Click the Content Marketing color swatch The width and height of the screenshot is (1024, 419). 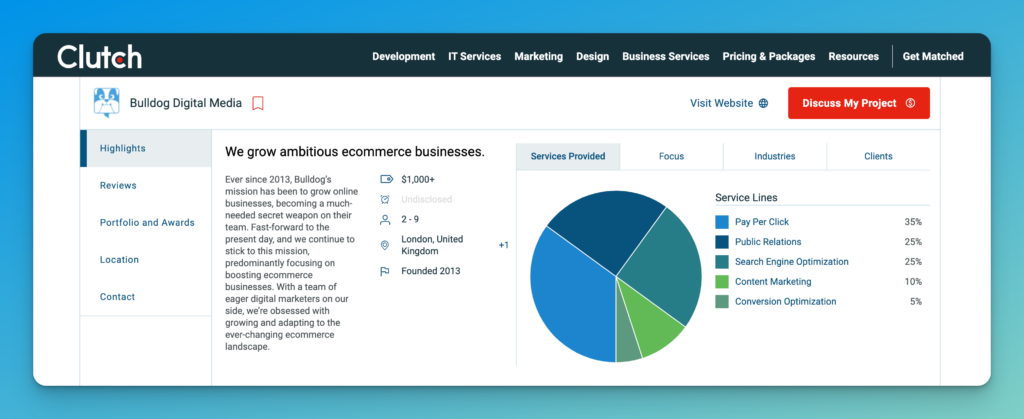(x=722, y=282)
